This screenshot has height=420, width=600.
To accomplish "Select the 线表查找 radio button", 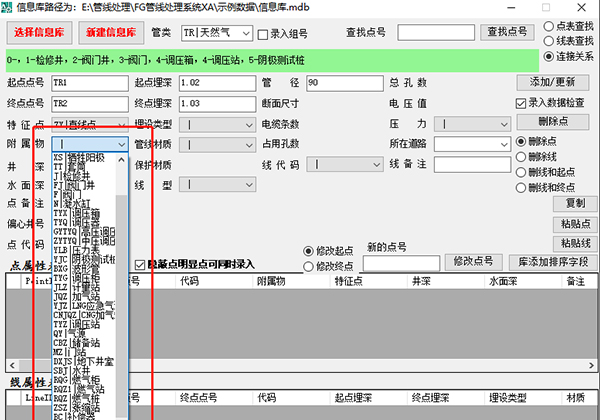I will (x=548, y=41).
